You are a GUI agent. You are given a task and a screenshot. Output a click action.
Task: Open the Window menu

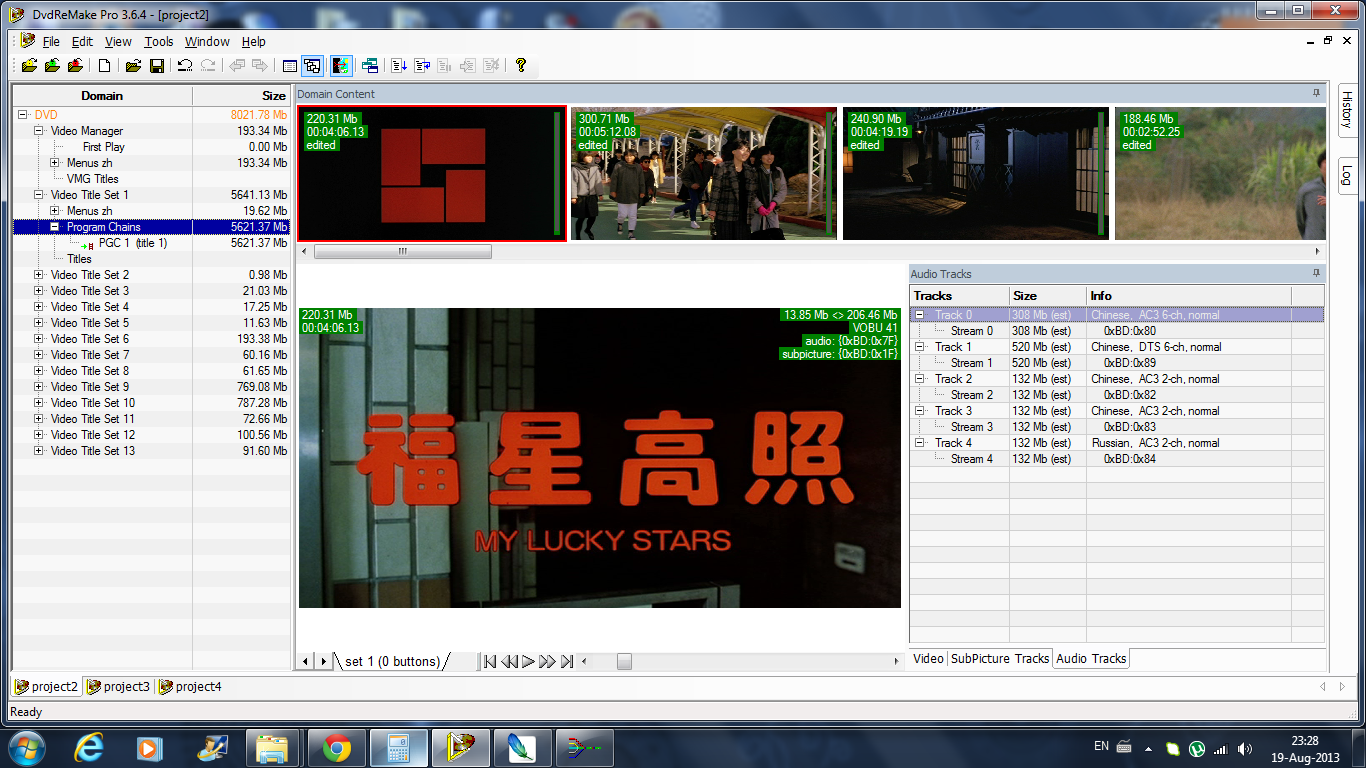pos(207,42)
